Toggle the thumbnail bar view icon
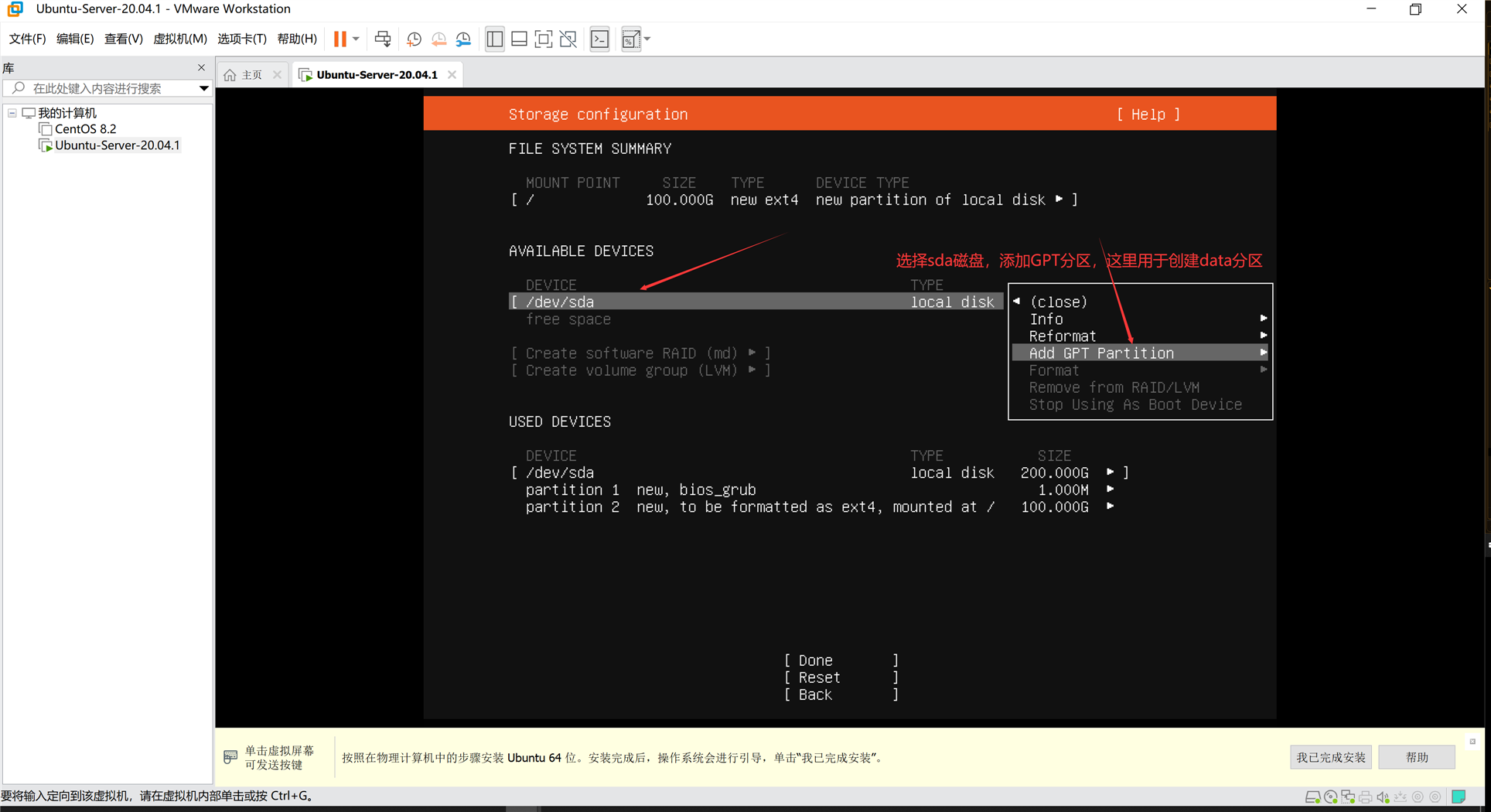Viewport: 1491px width, 812px height. point(519,39)
